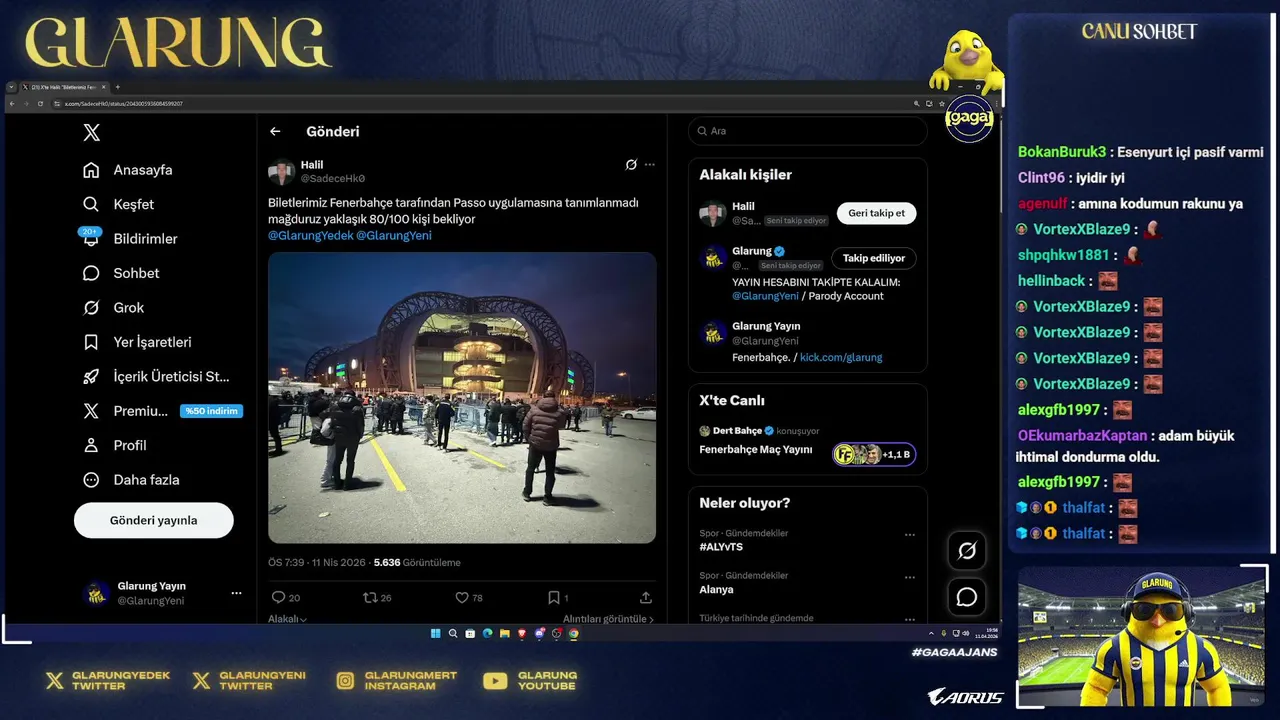The height and width of the screenshot is (720, 1280).
Task: Join Dert Bahçe Fenerbahçe Maç Yayını live
Action: tap(808, 443)
